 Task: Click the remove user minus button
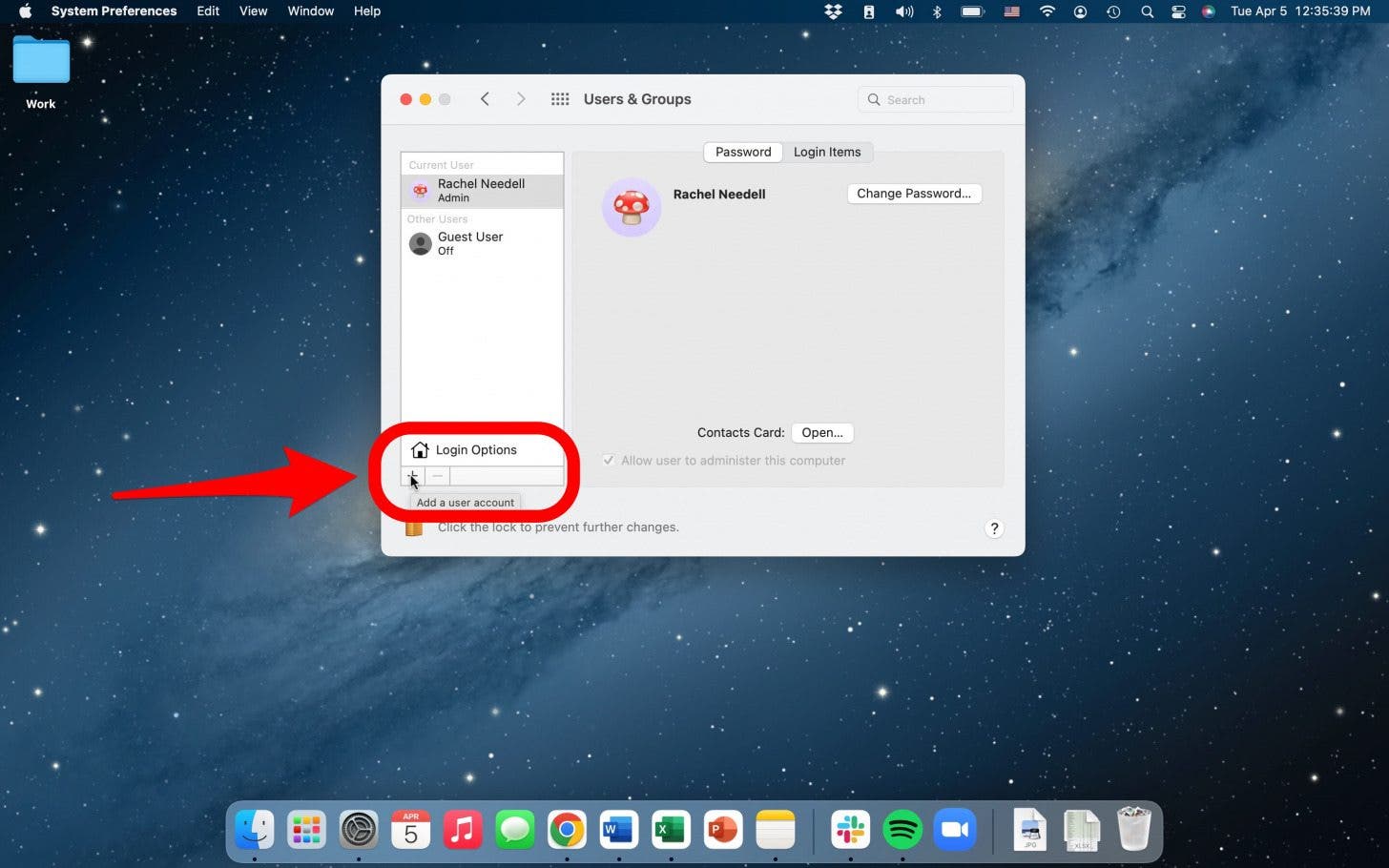pyautogui.click(x=437, y=476)
